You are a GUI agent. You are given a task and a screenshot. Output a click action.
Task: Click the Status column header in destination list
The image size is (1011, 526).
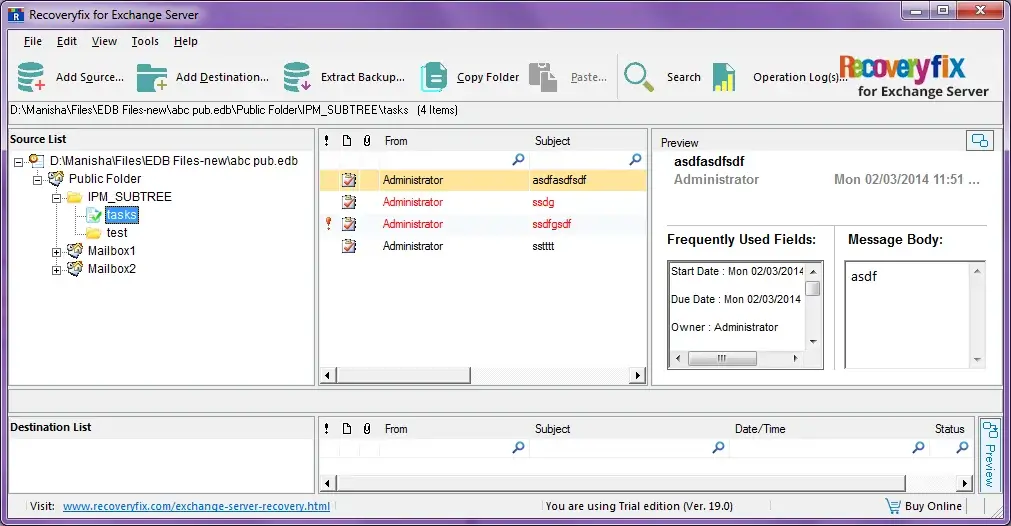click(950, 429)
